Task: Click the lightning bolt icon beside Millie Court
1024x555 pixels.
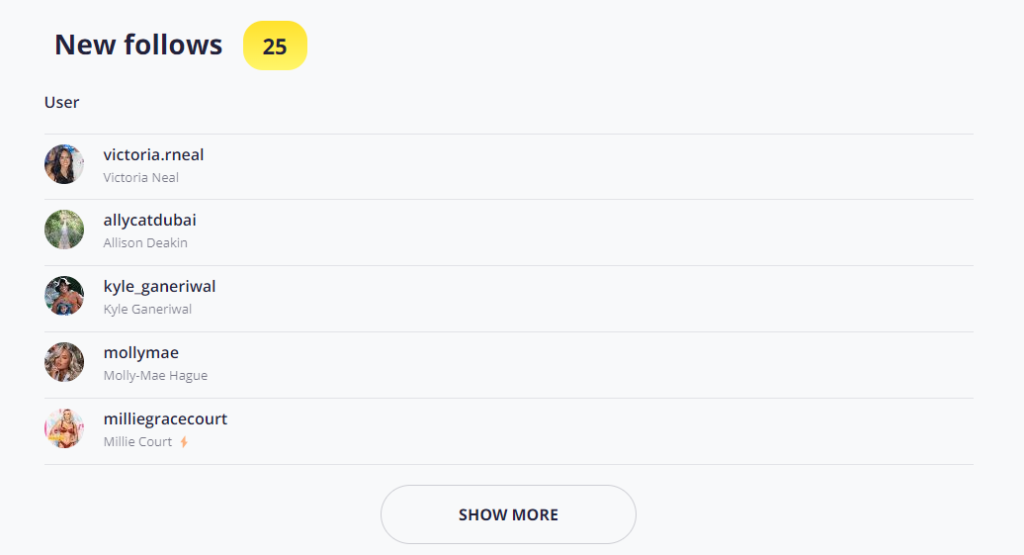Action: (184, 442)
